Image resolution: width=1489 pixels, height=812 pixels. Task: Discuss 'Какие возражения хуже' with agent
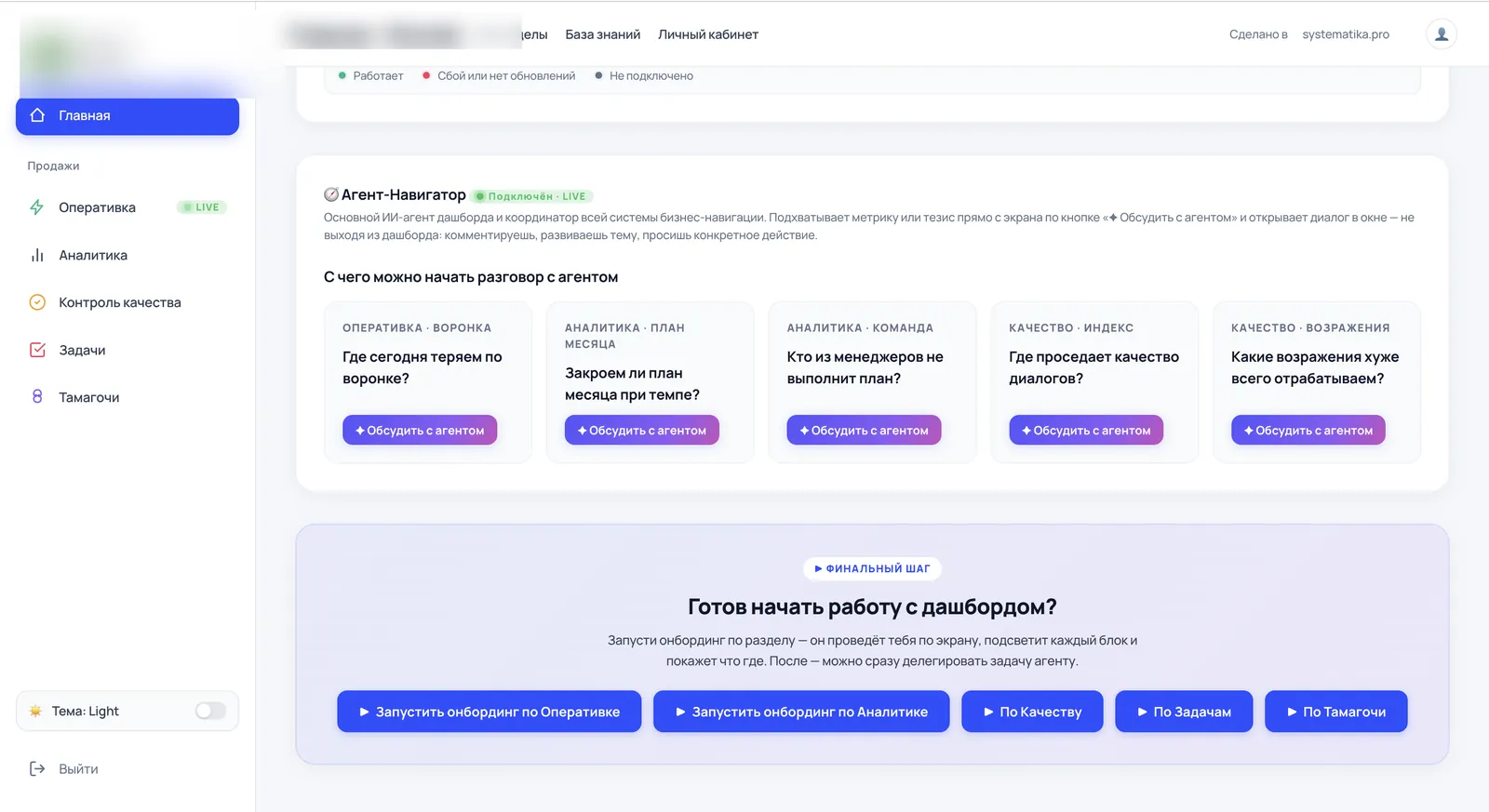click(1308, 430)
